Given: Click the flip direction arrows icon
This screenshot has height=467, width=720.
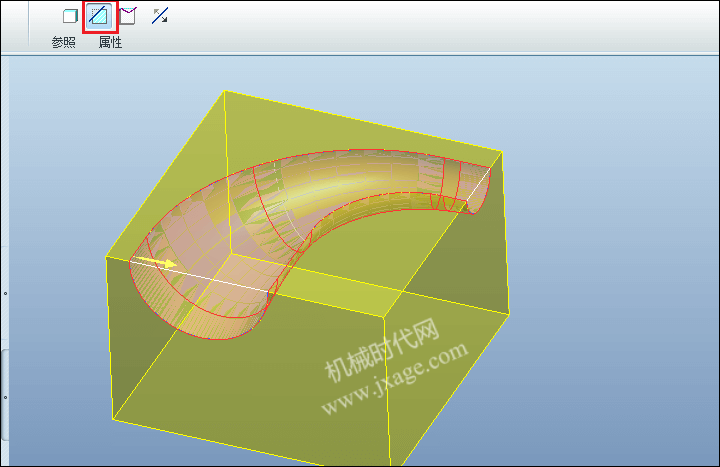Looking at the screenshot, I should (160, 16).
